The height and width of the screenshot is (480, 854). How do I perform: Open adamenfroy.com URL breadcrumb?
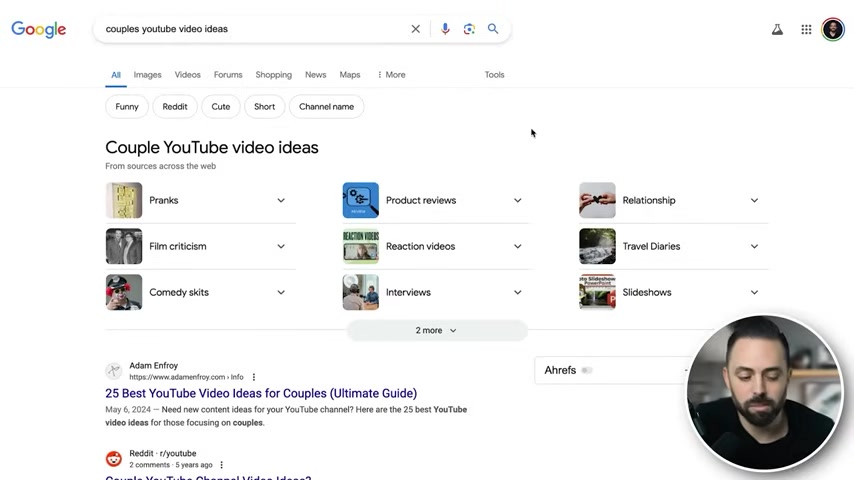[x=186, y=377]
